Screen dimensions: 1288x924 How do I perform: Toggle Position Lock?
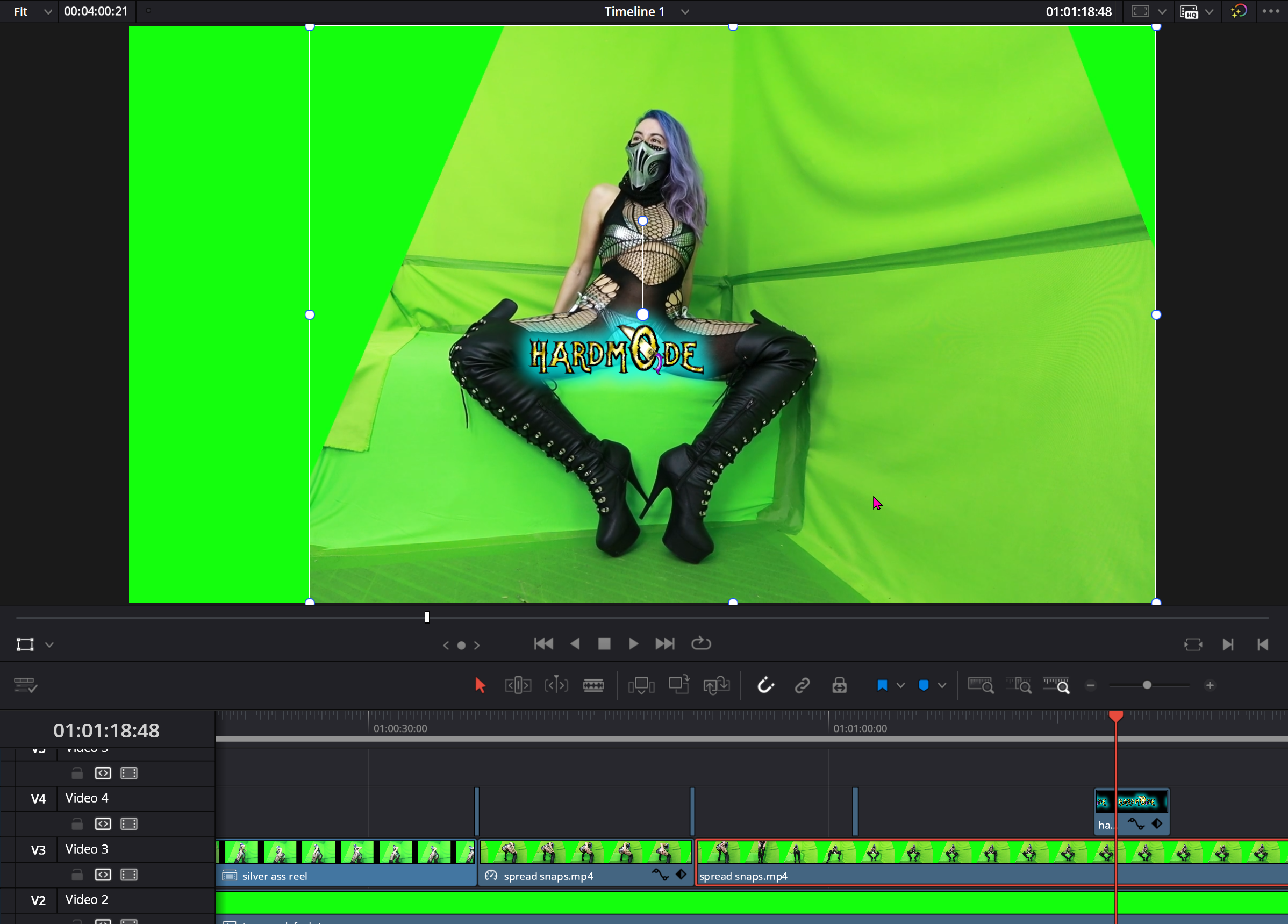839,685
